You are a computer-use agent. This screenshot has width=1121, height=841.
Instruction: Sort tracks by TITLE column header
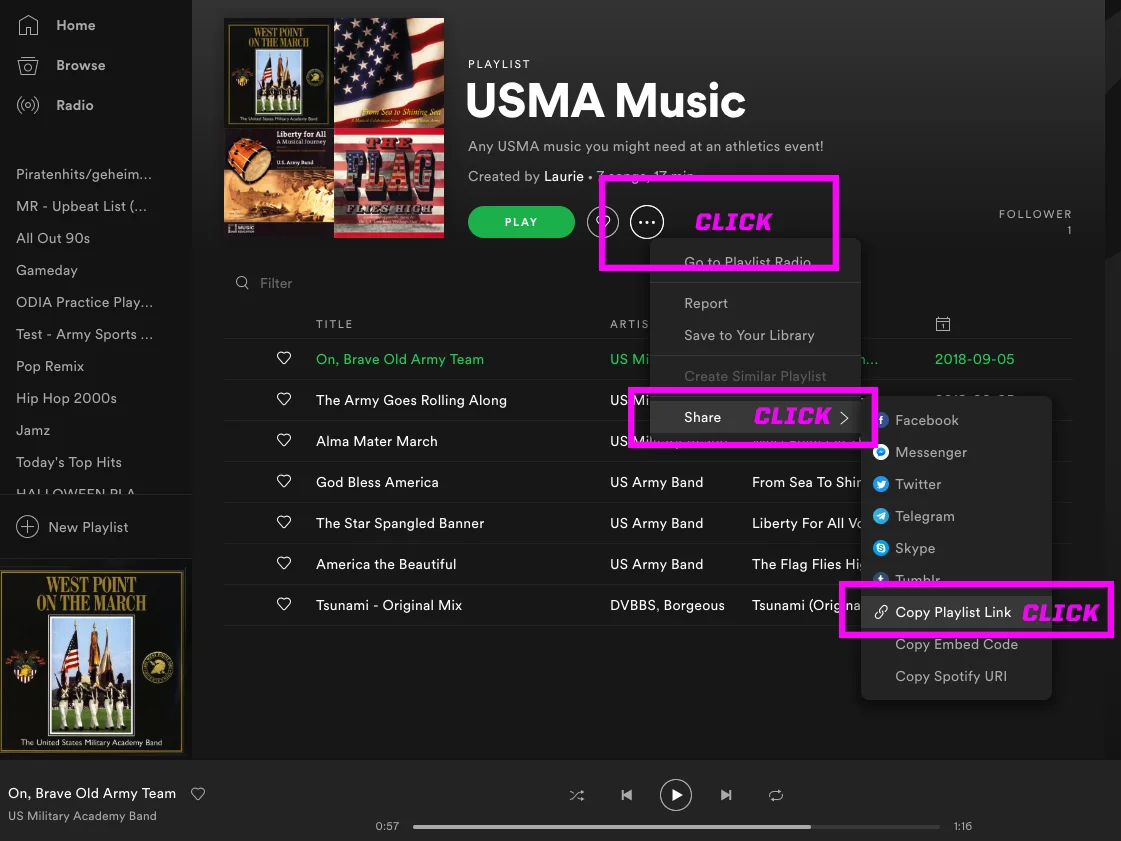point(334,324)
